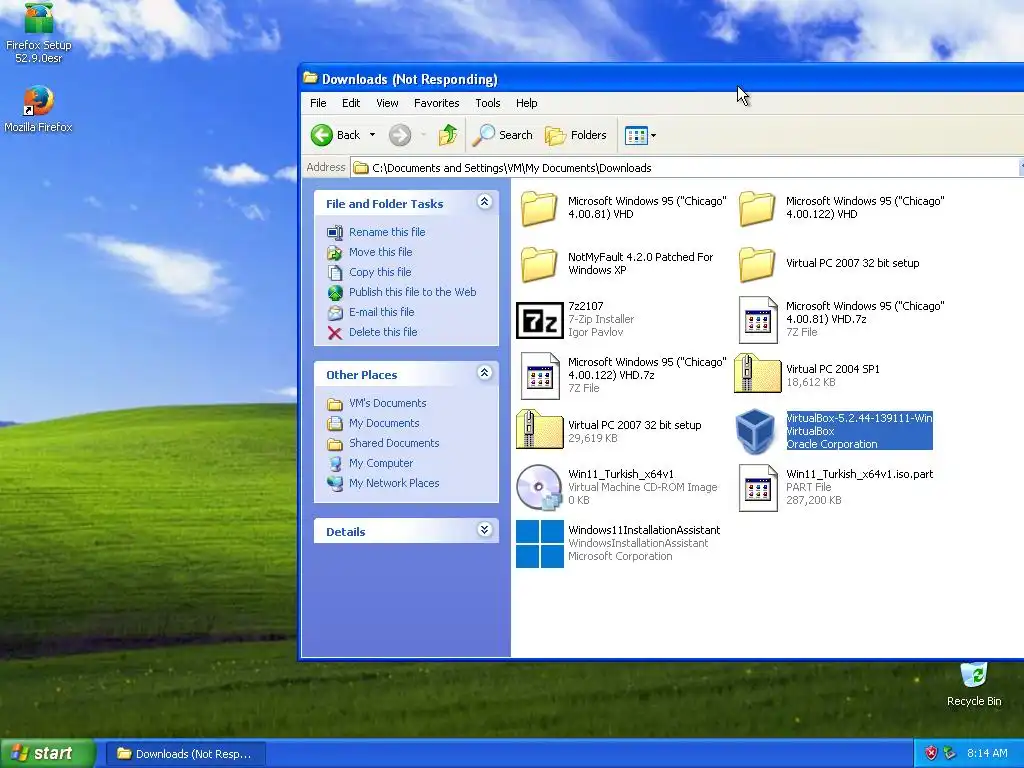Click the Forward arrow toolbar button

point(400,135)
